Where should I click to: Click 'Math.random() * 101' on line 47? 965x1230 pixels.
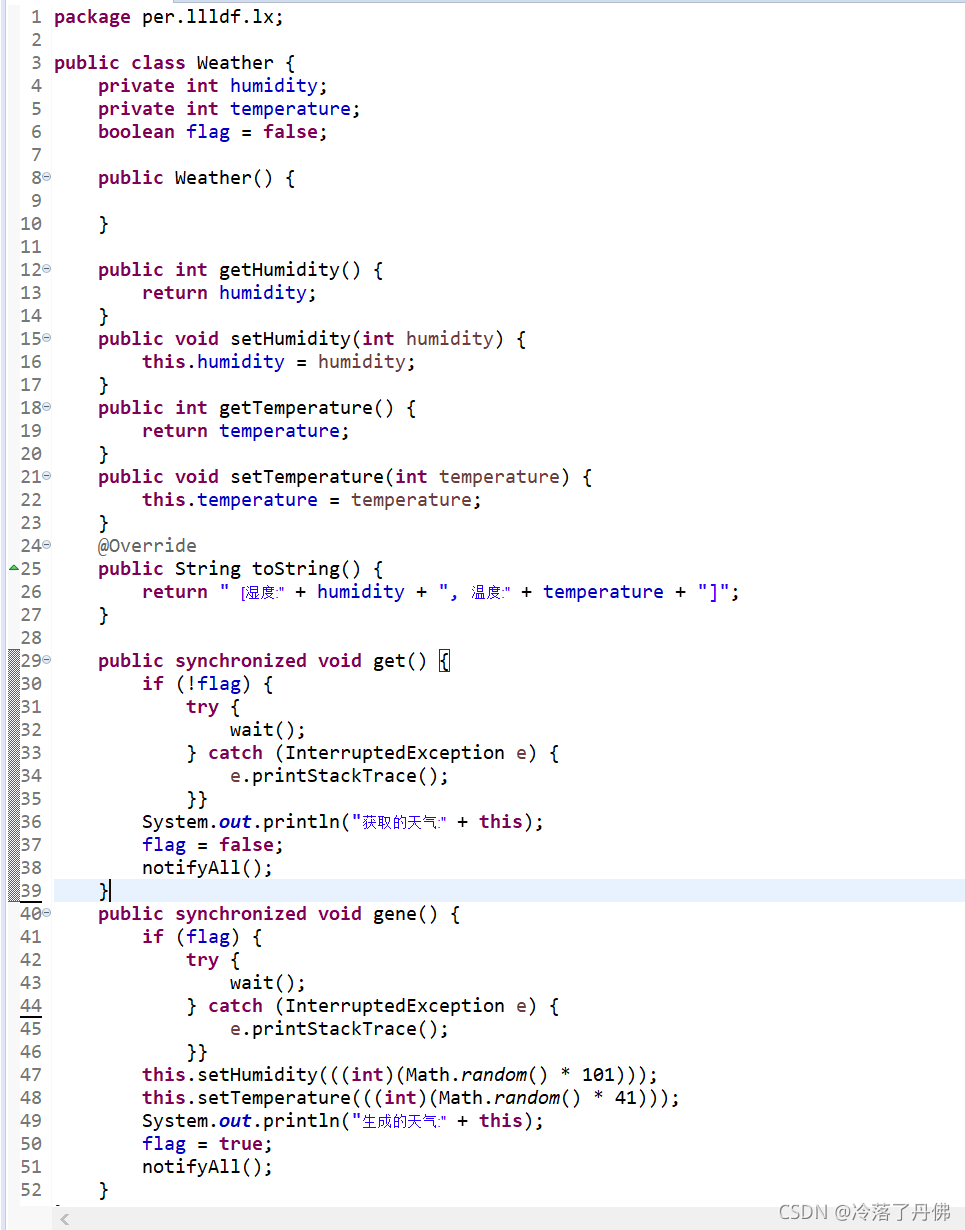pos(510,1075)
